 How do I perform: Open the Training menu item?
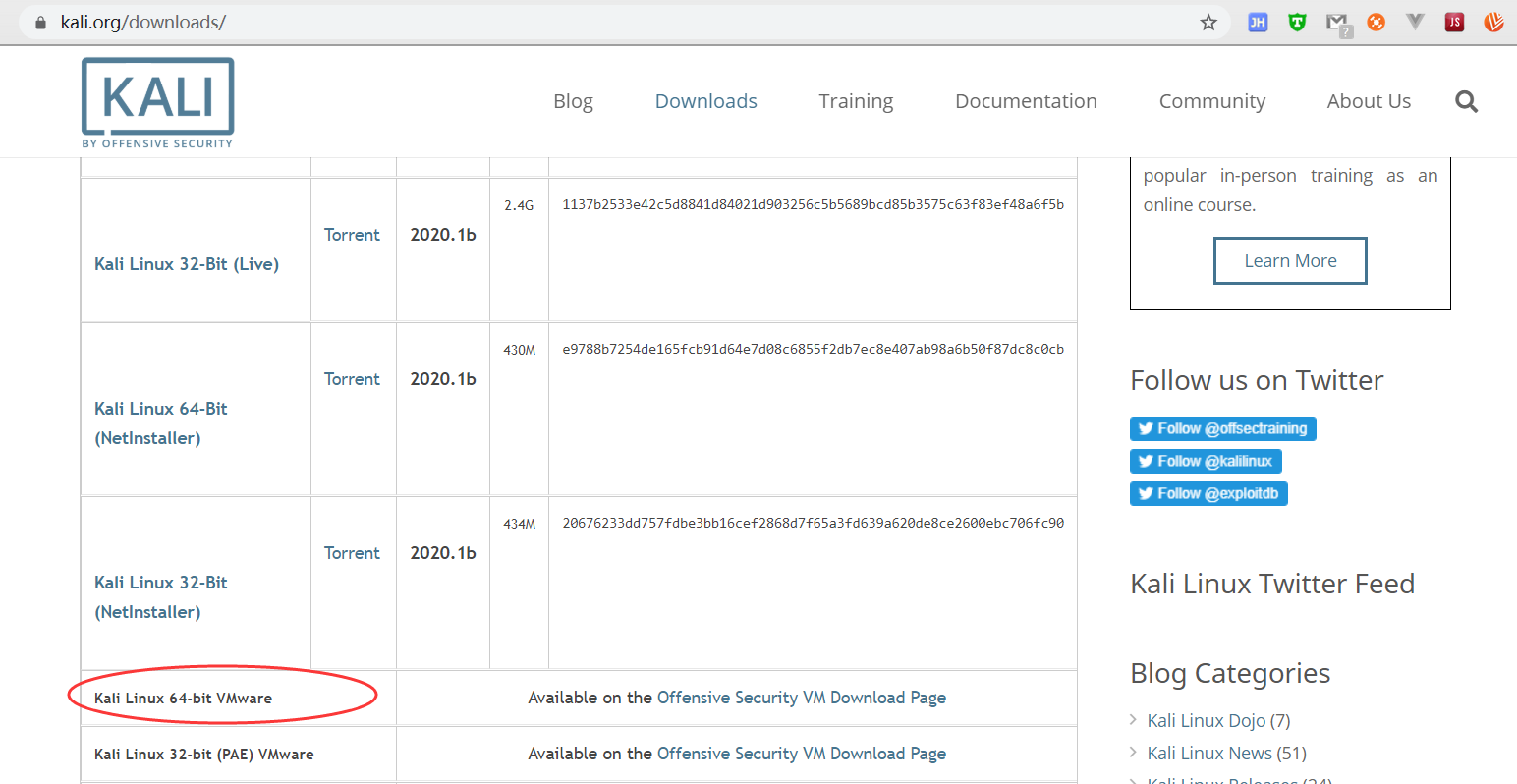click(856, 101)
